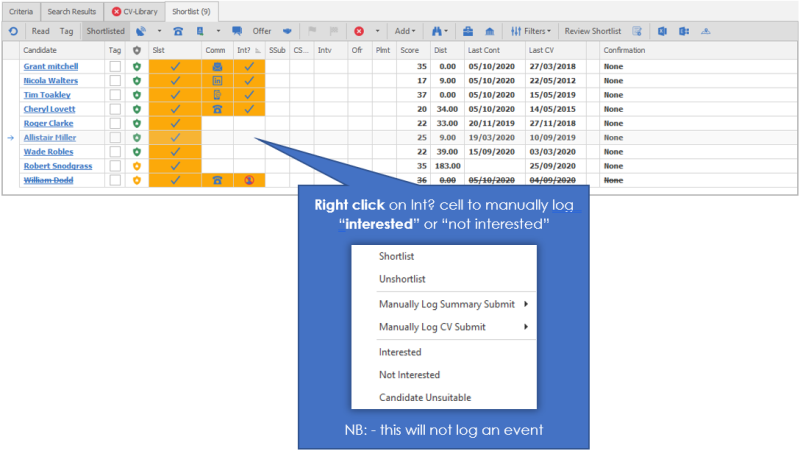Screen dimensions: 800x451
Task: Open the Add dropdown in the toolbar
Action: click(x=406, y=31)
